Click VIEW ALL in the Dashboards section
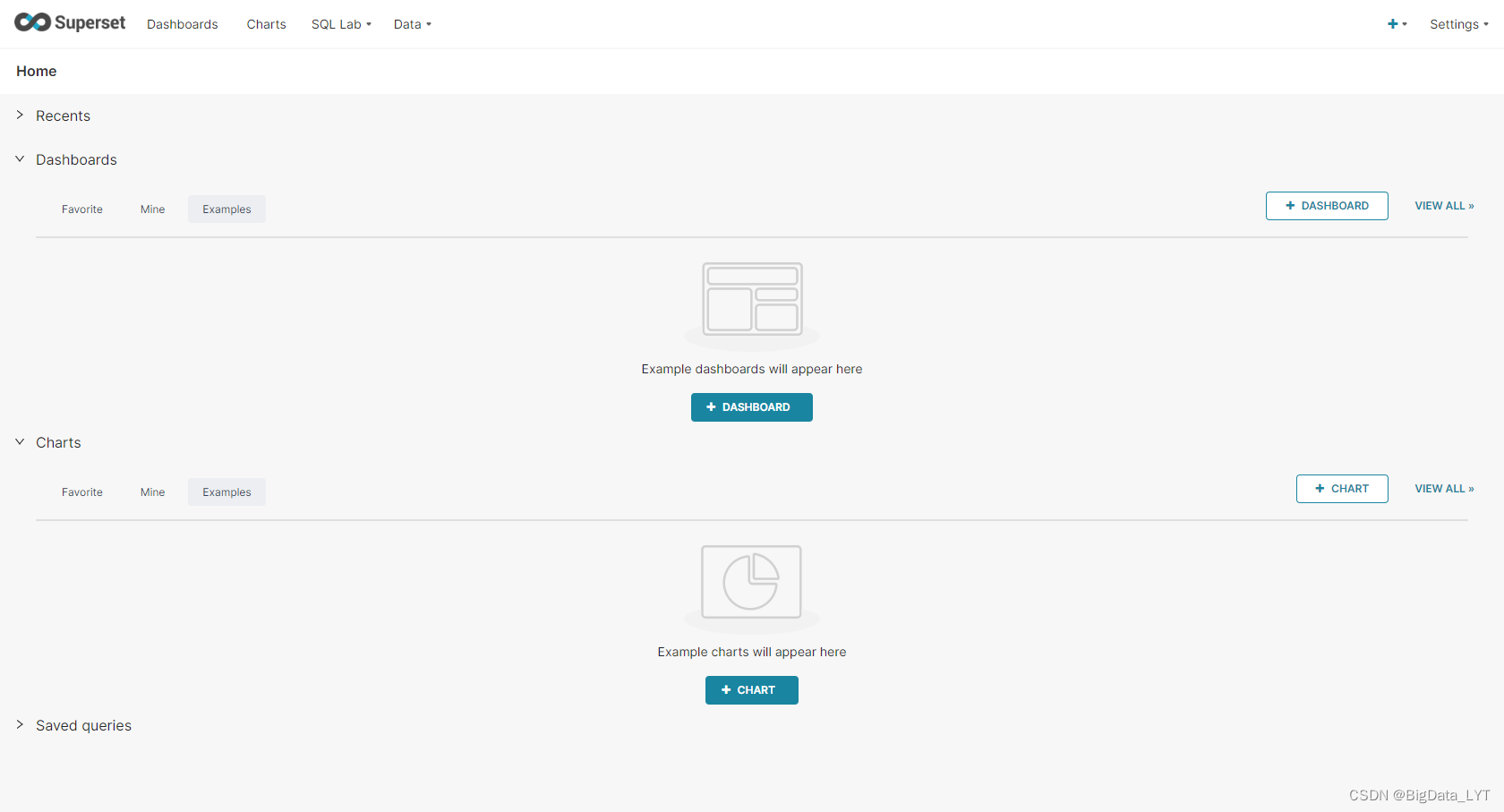 1443,205
